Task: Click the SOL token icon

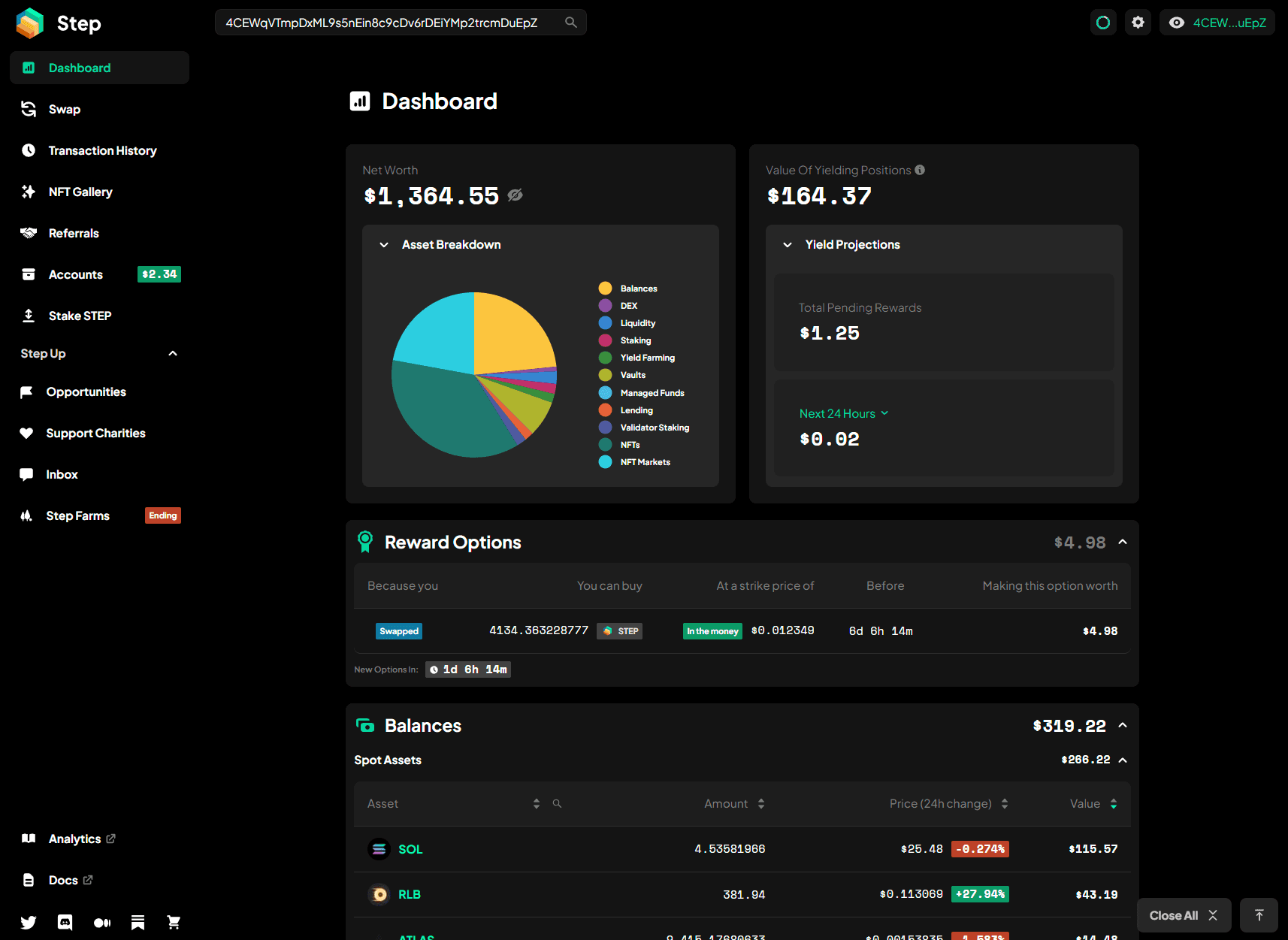Action: click(x=379, y=849)
